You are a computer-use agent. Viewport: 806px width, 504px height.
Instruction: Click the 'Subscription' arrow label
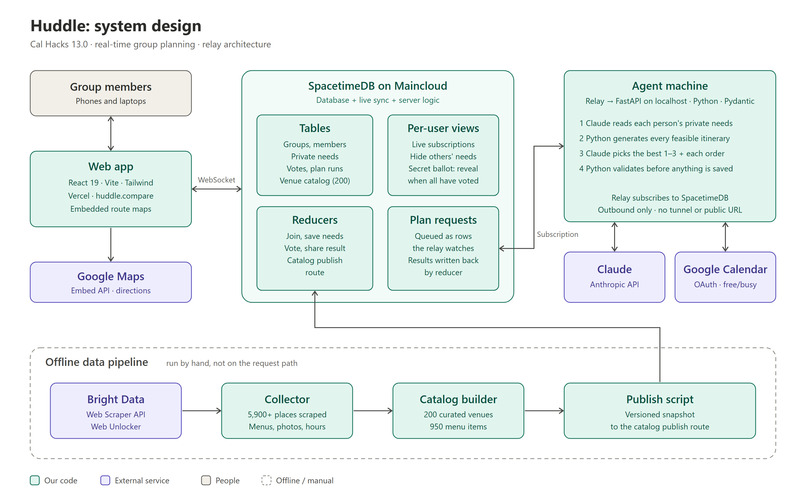tap(557, 234)
